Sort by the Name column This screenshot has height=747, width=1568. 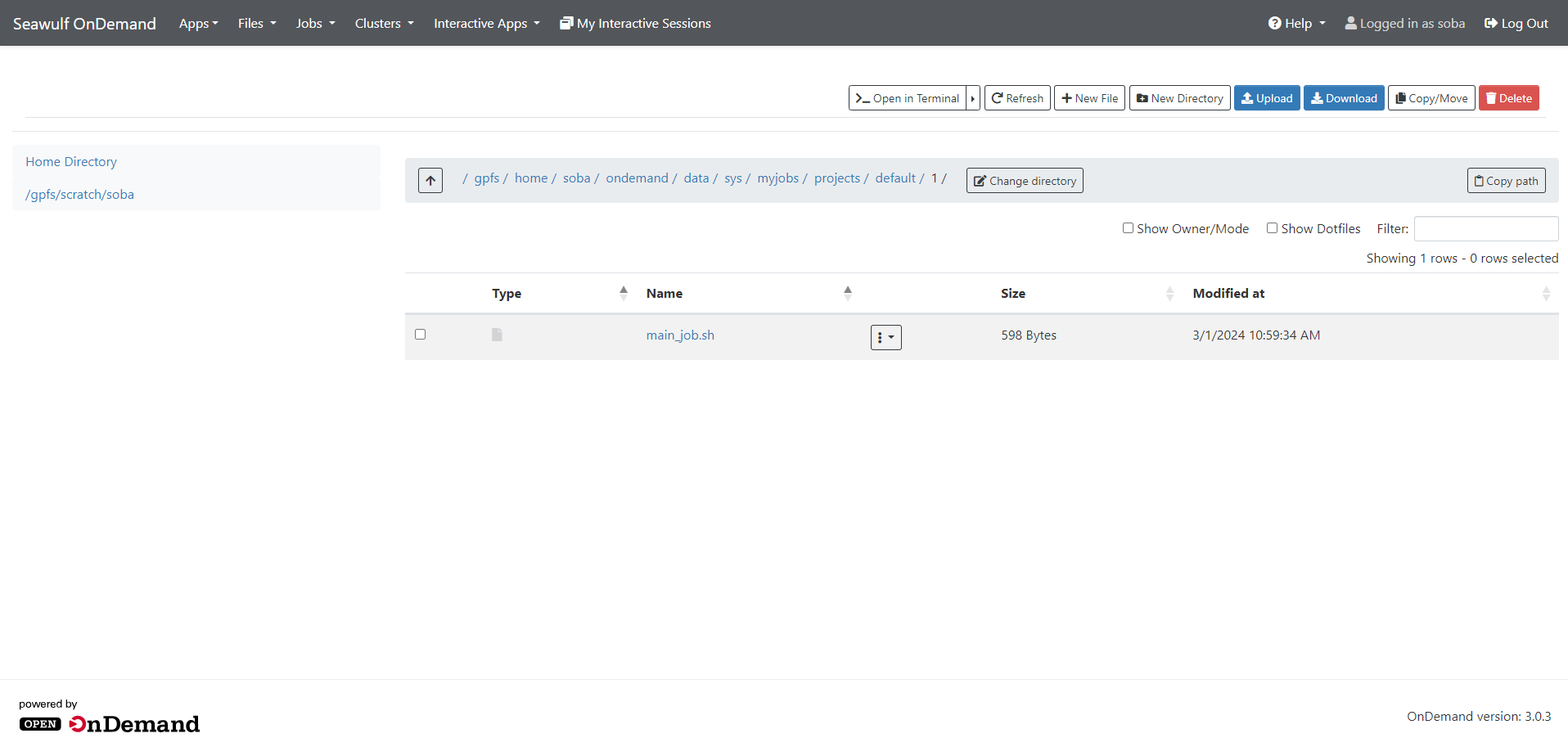(749, 293)
